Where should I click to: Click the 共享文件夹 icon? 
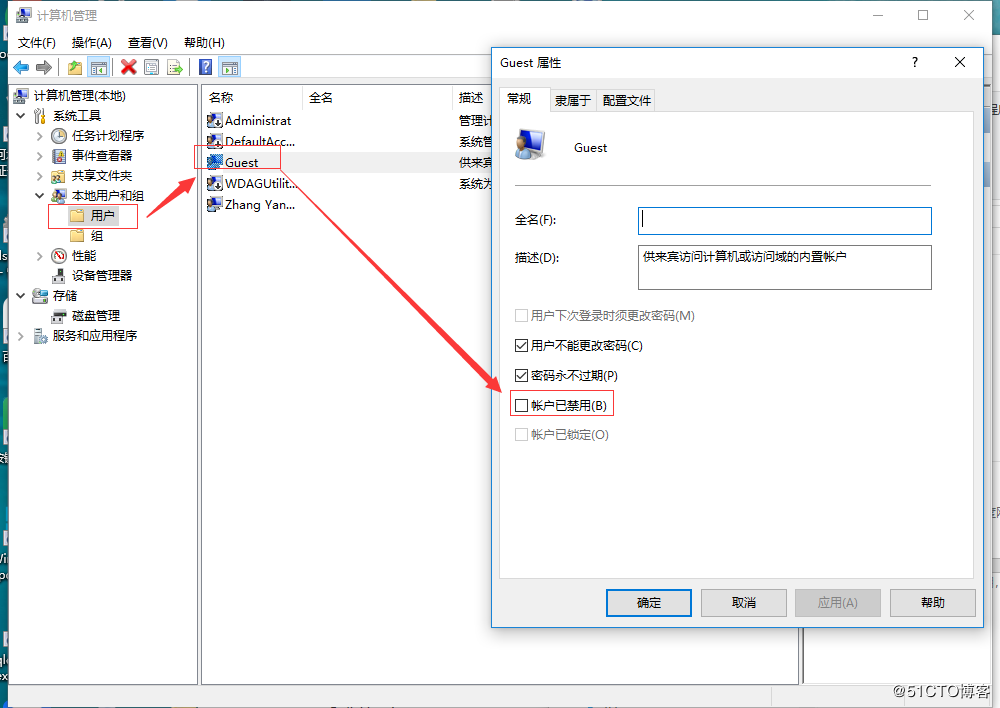[x=59, y=176]
